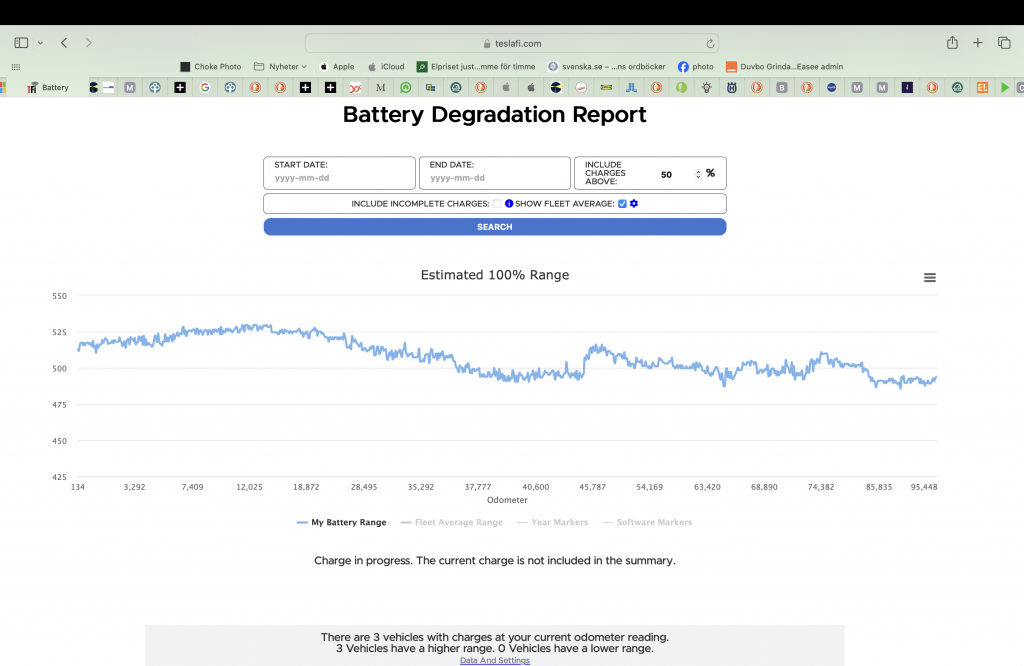This screenshot has height=666, width=1024.
Task: Enable the Include Incomplete Charges checkbox
Action: [x=497, y=204]
